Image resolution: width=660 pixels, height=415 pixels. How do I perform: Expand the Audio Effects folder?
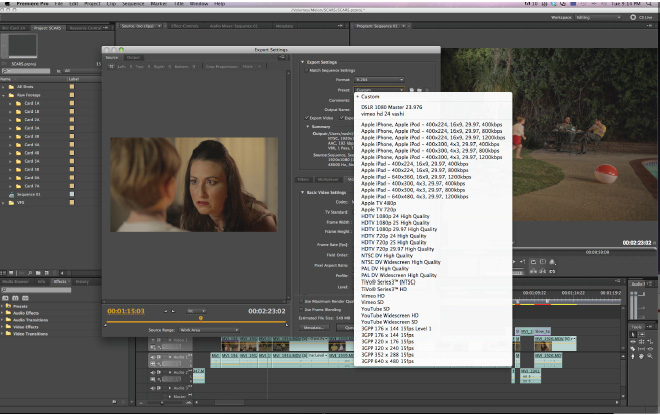[3, 313]
